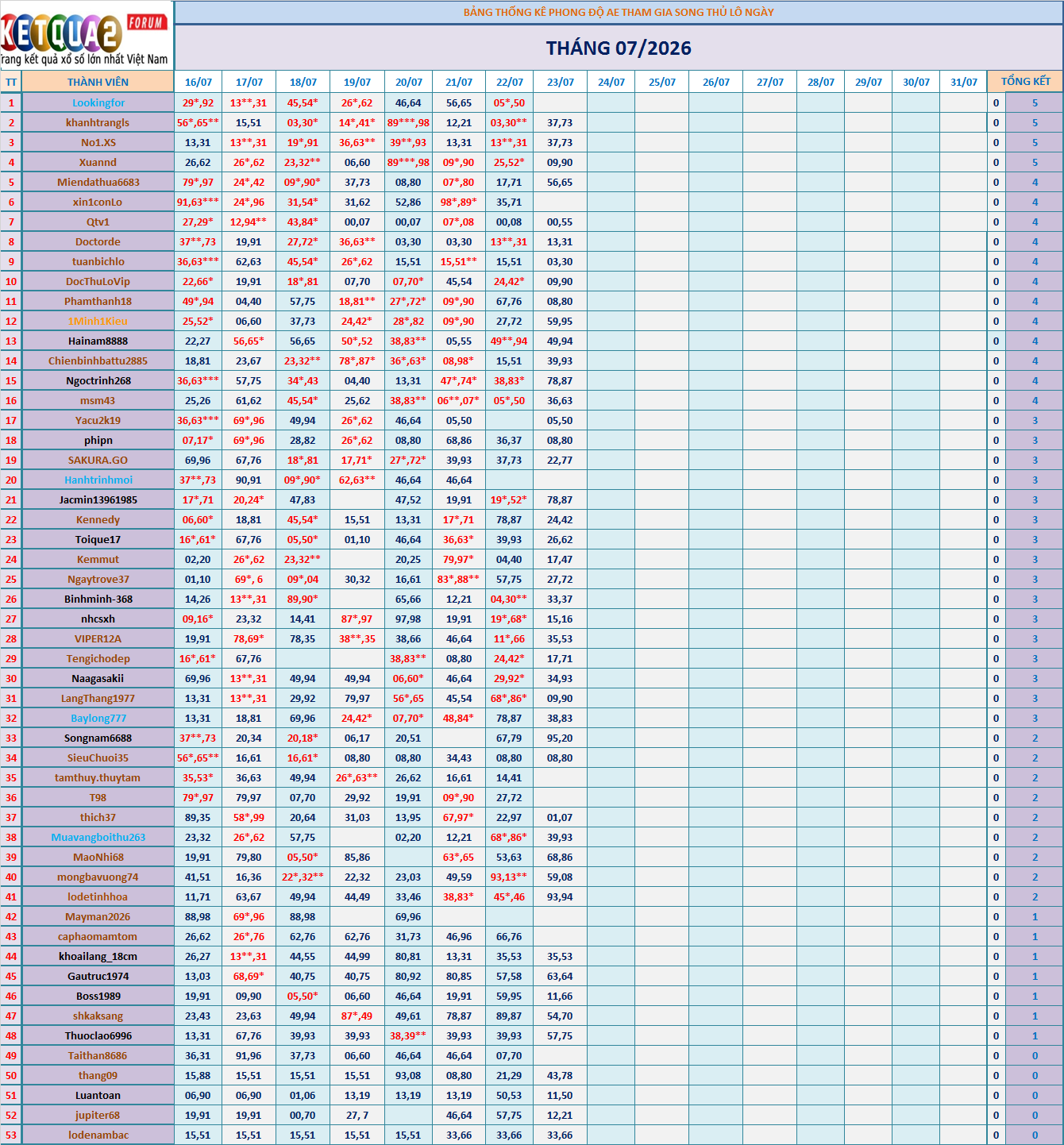Click Phamthanh18's 19/07 cell 18,81**

click(357, 301)
